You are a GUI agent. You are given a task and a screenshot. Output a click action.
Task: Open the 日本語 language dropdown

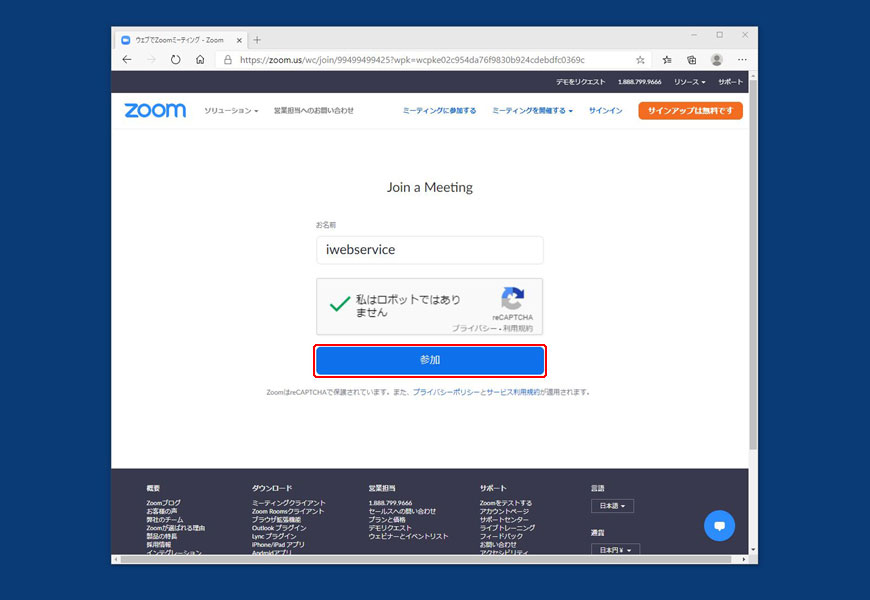[612, 506]
